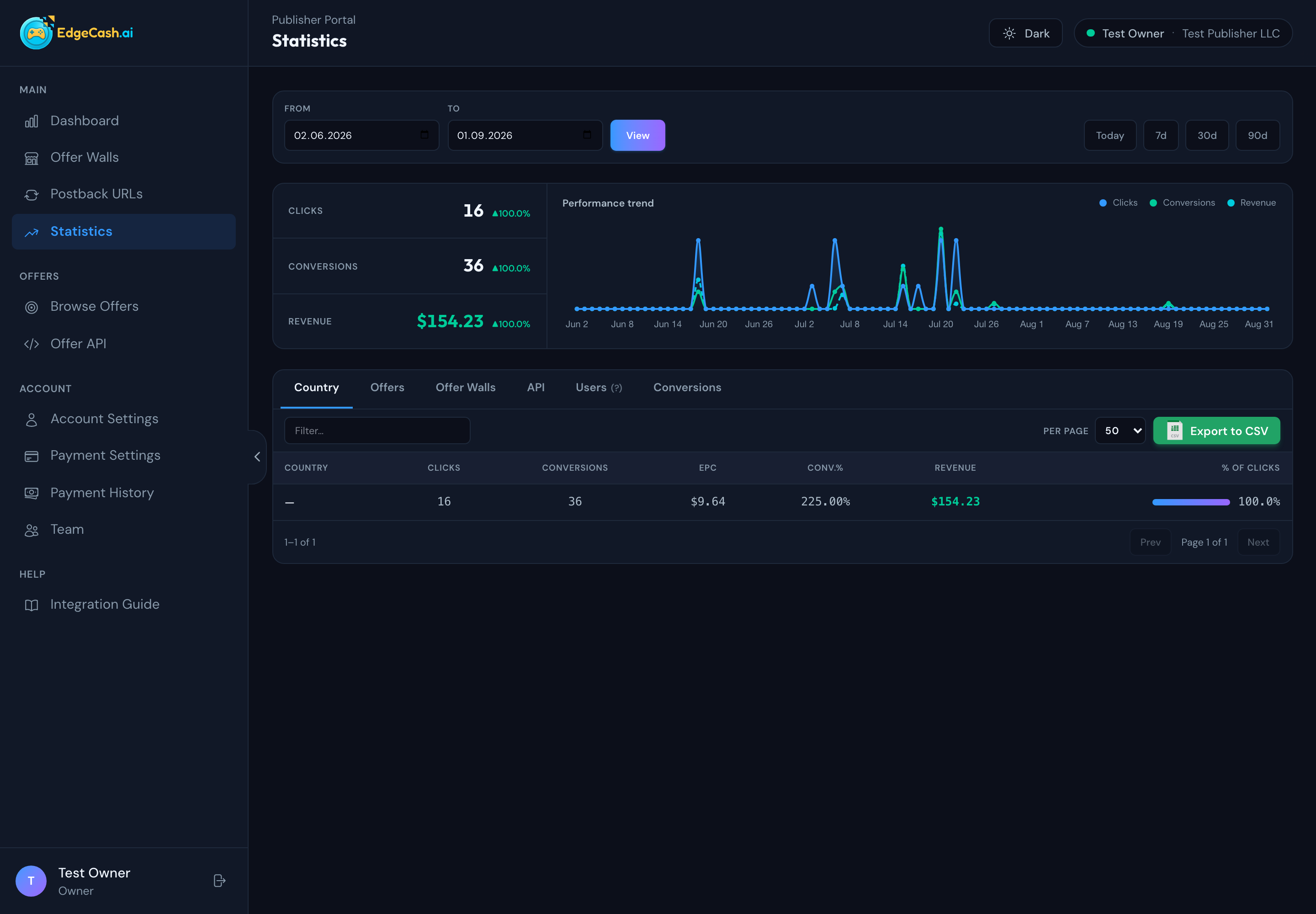This screenshot has width=1316, height=914.
Task: Open Dashboard from the sidebar
Action: 124,122
